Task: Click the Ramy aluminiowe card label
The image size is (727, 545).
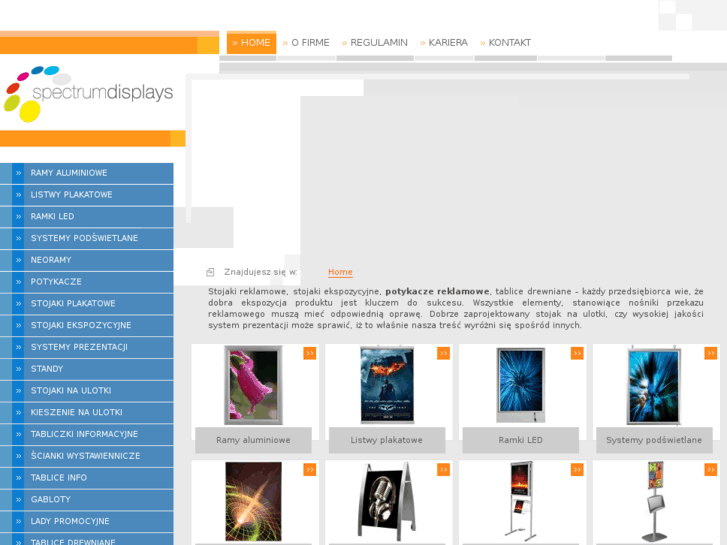Action: pos(253,440)
